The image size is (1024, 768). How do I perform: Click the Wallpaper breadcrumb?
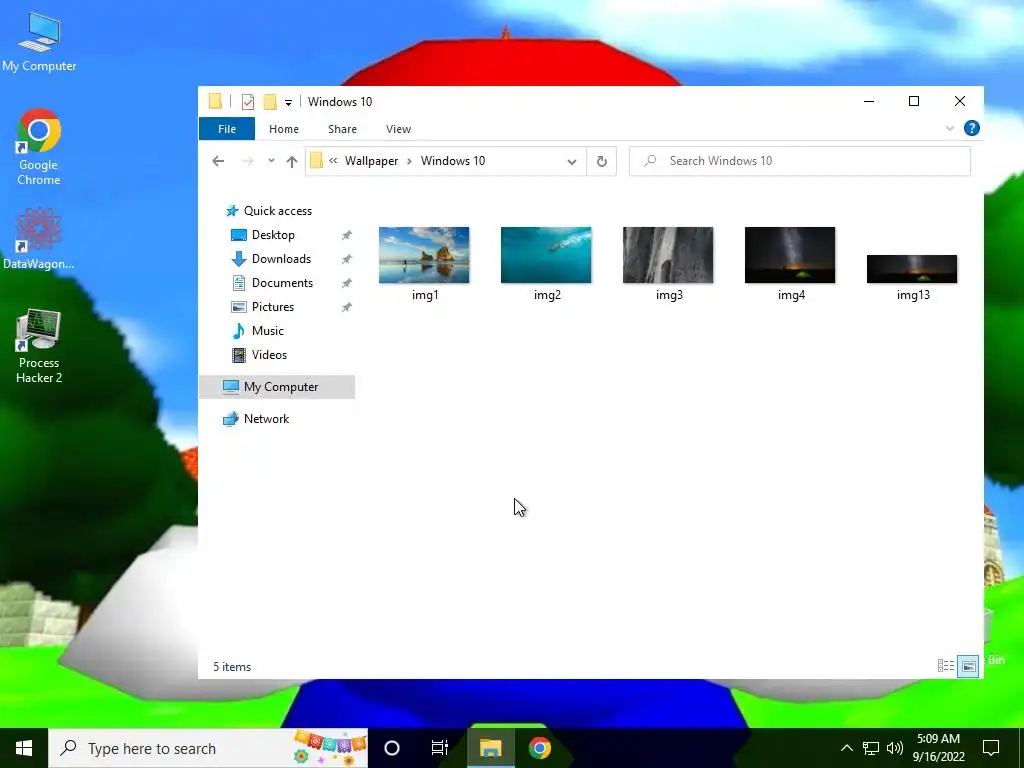pyautogui.click(x=371, y=161)
